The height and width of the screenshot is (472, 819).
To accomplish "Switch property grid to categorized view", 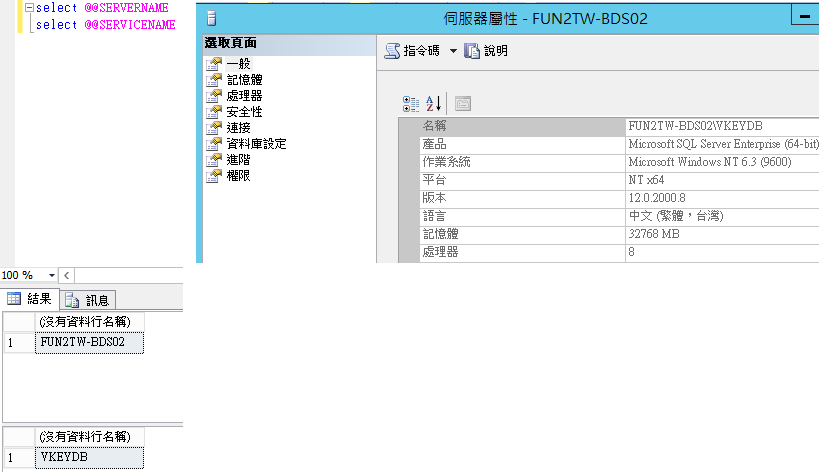I will pyautogui.click(x=411, y=104).
